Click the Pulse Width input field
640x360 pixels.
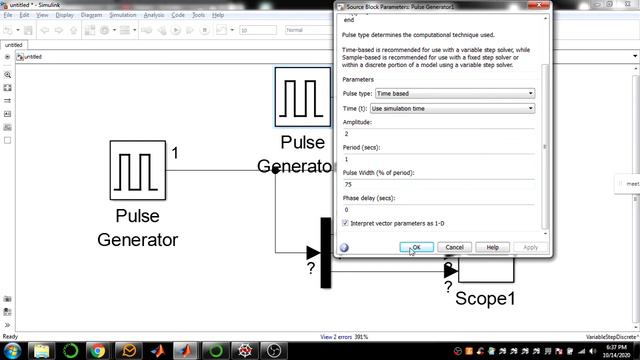438,184
